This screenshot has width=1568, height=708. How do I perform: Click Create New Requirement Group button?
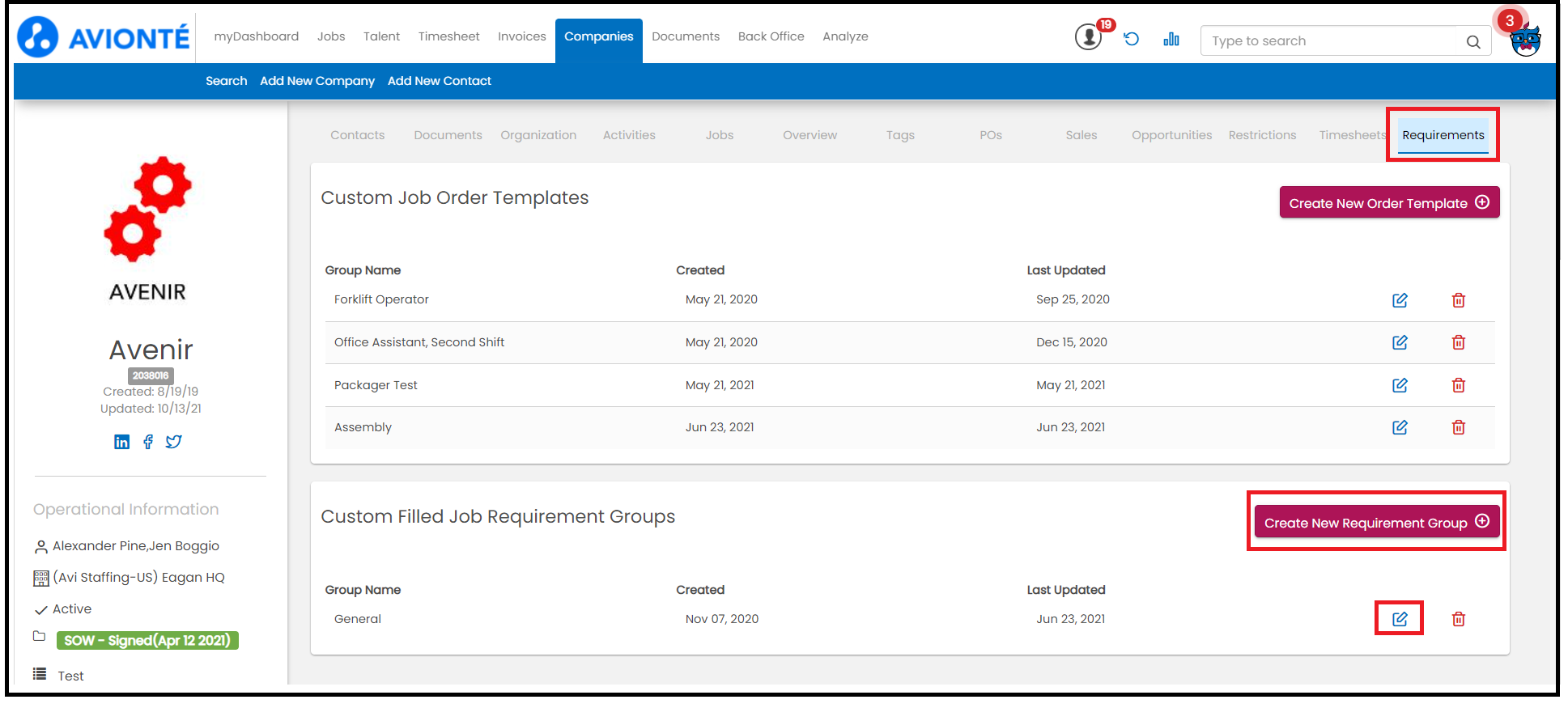1377,522
